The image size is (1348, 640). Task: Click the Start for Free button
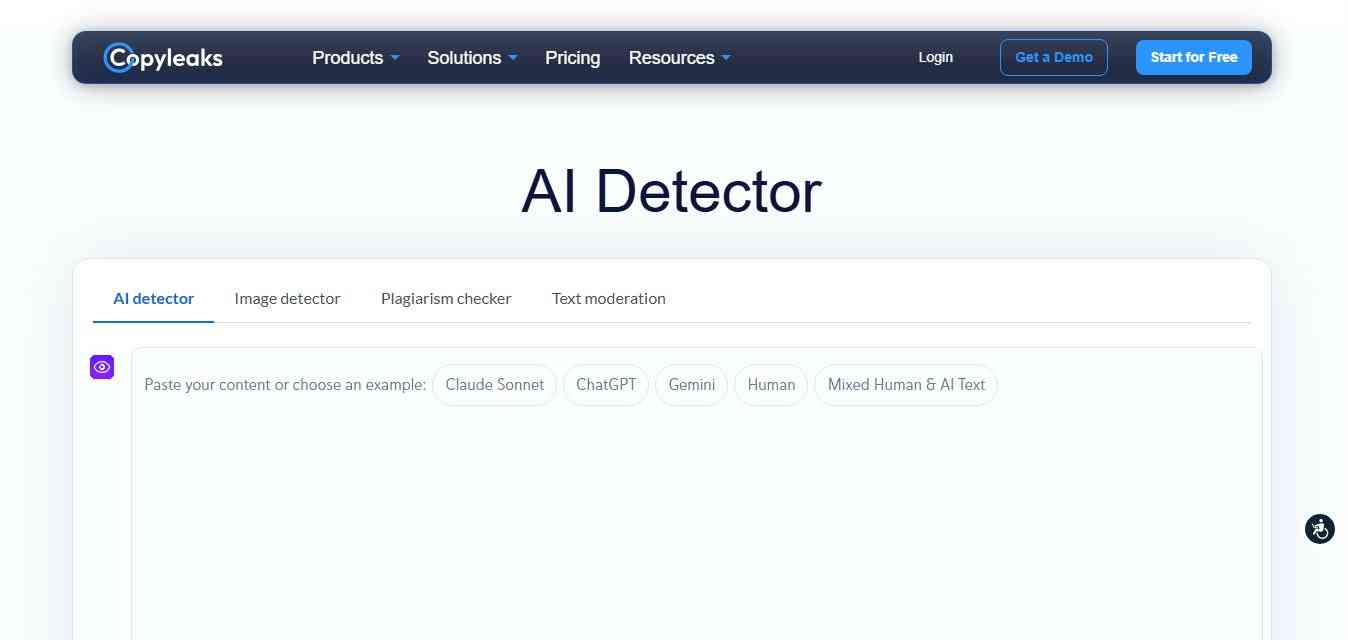1194,57
